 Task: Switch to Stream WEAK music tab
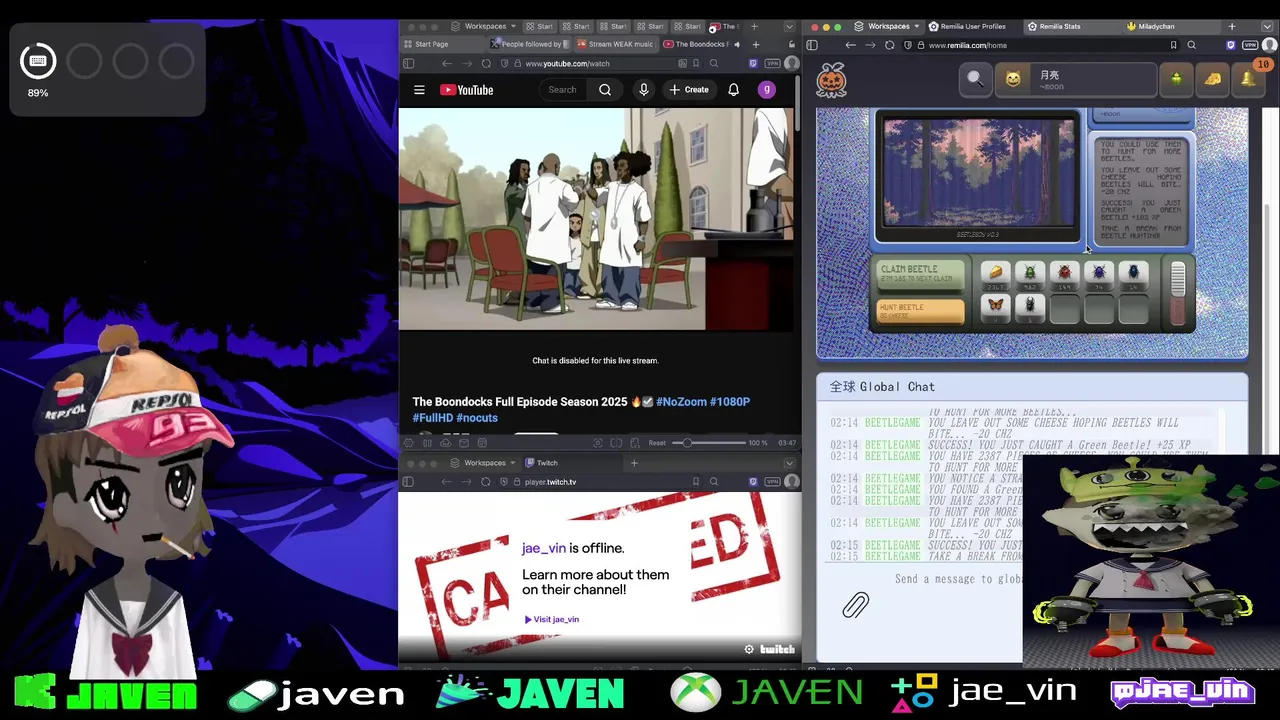(x=615, y=44)
